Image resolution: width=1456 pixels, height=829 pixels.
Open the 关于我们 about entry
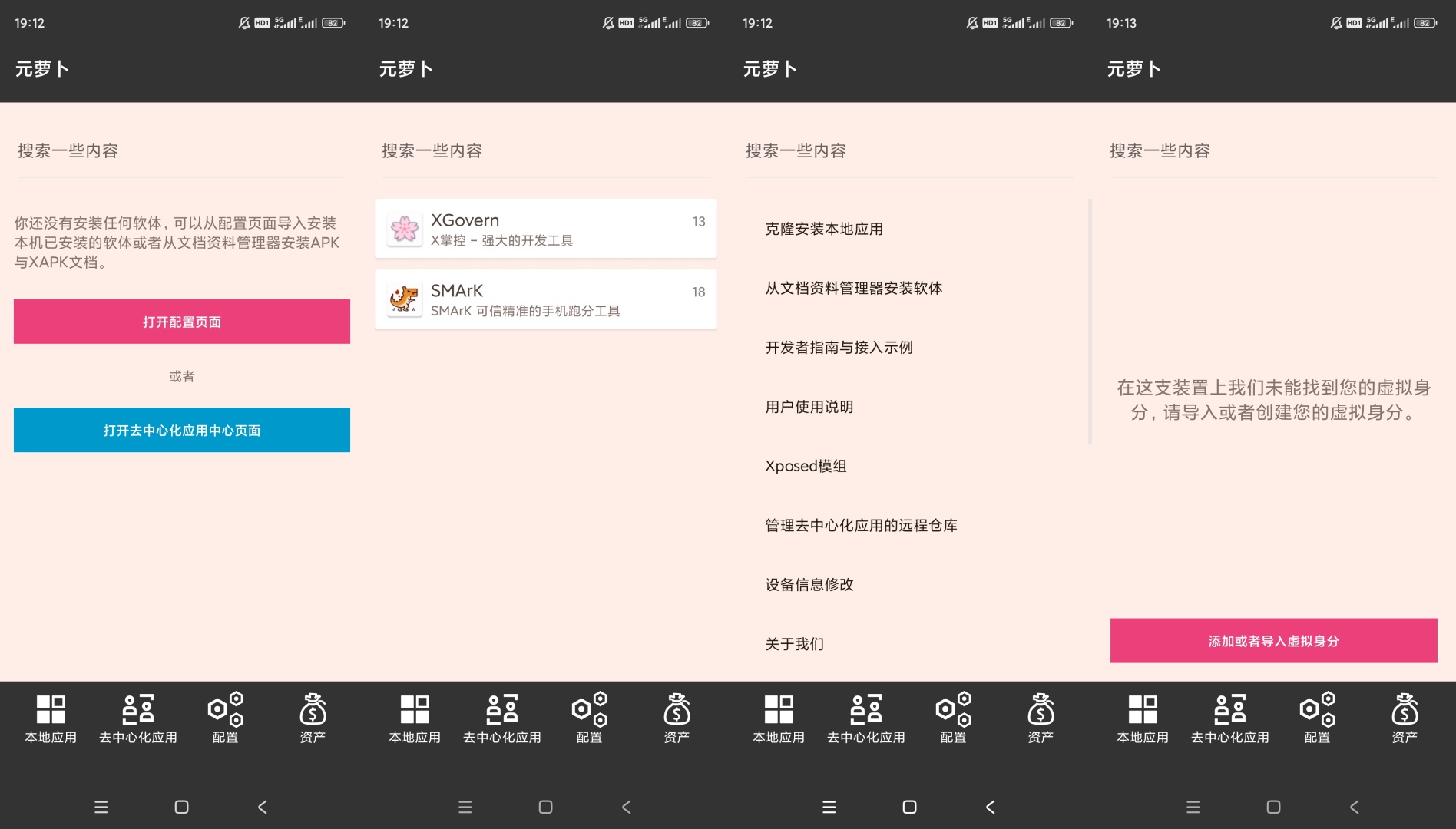point(794,643)
